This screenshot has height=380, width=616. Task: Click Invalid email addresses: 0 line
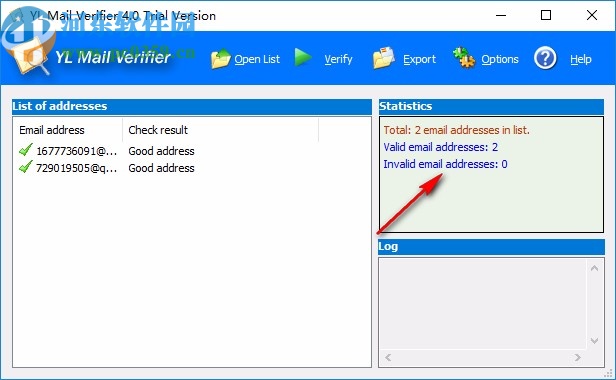click(445, 164)
